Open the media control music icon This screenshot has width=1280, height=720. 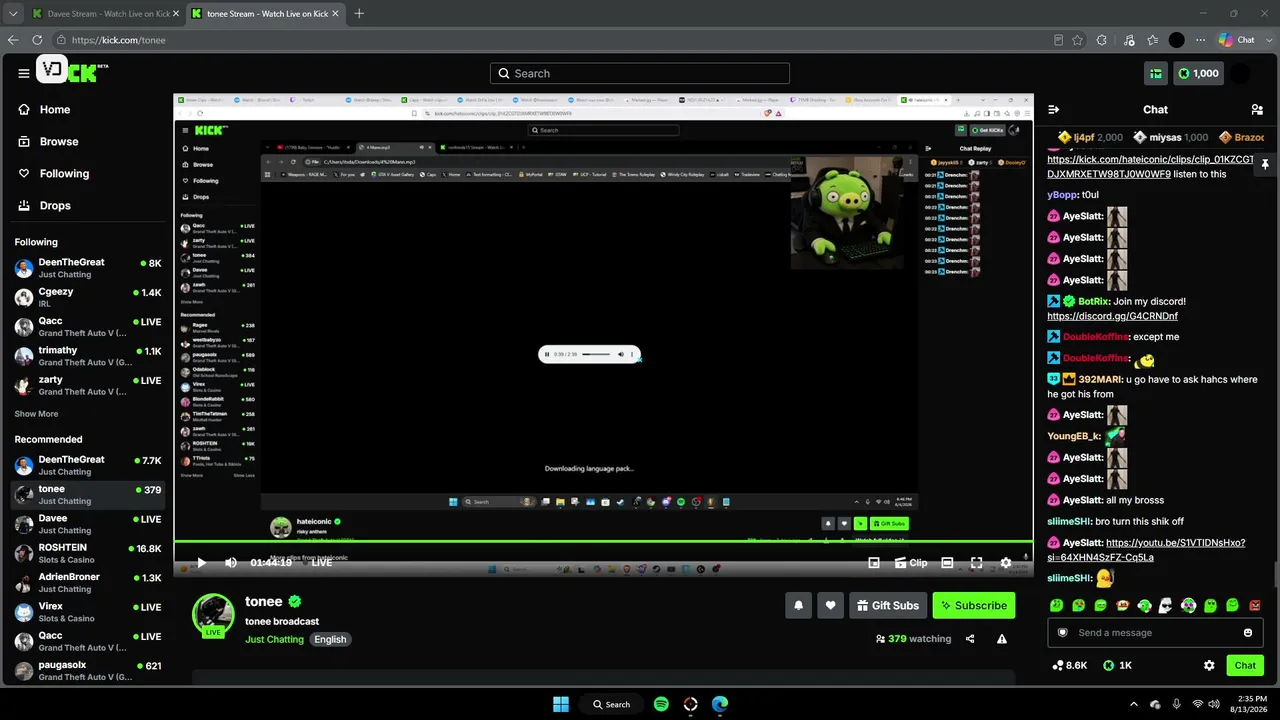1129,40
